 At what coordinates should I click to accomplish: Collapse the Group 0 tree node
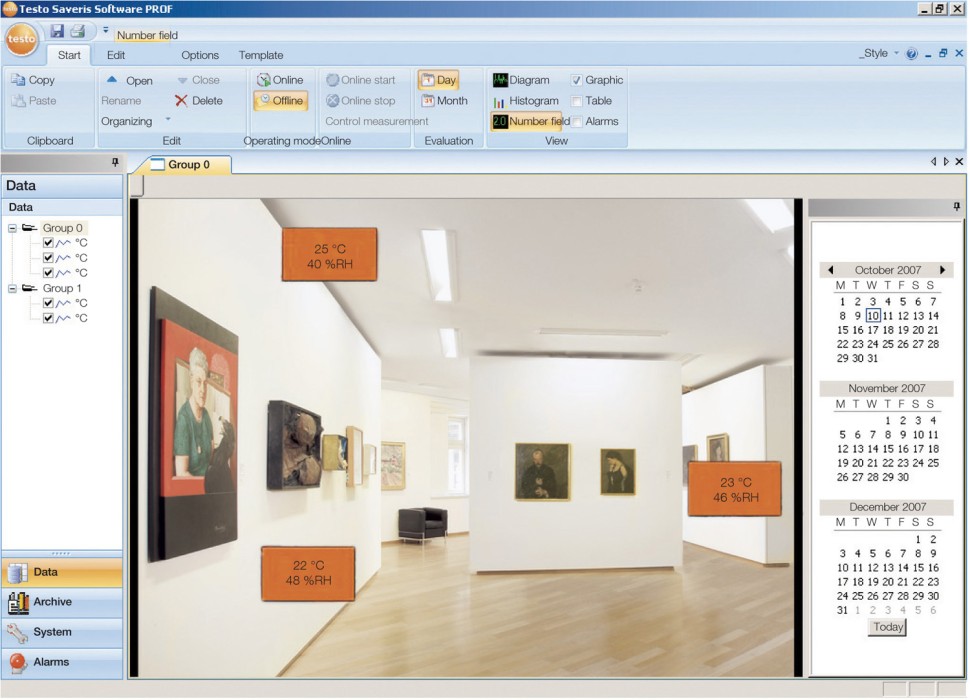point(12,228)
